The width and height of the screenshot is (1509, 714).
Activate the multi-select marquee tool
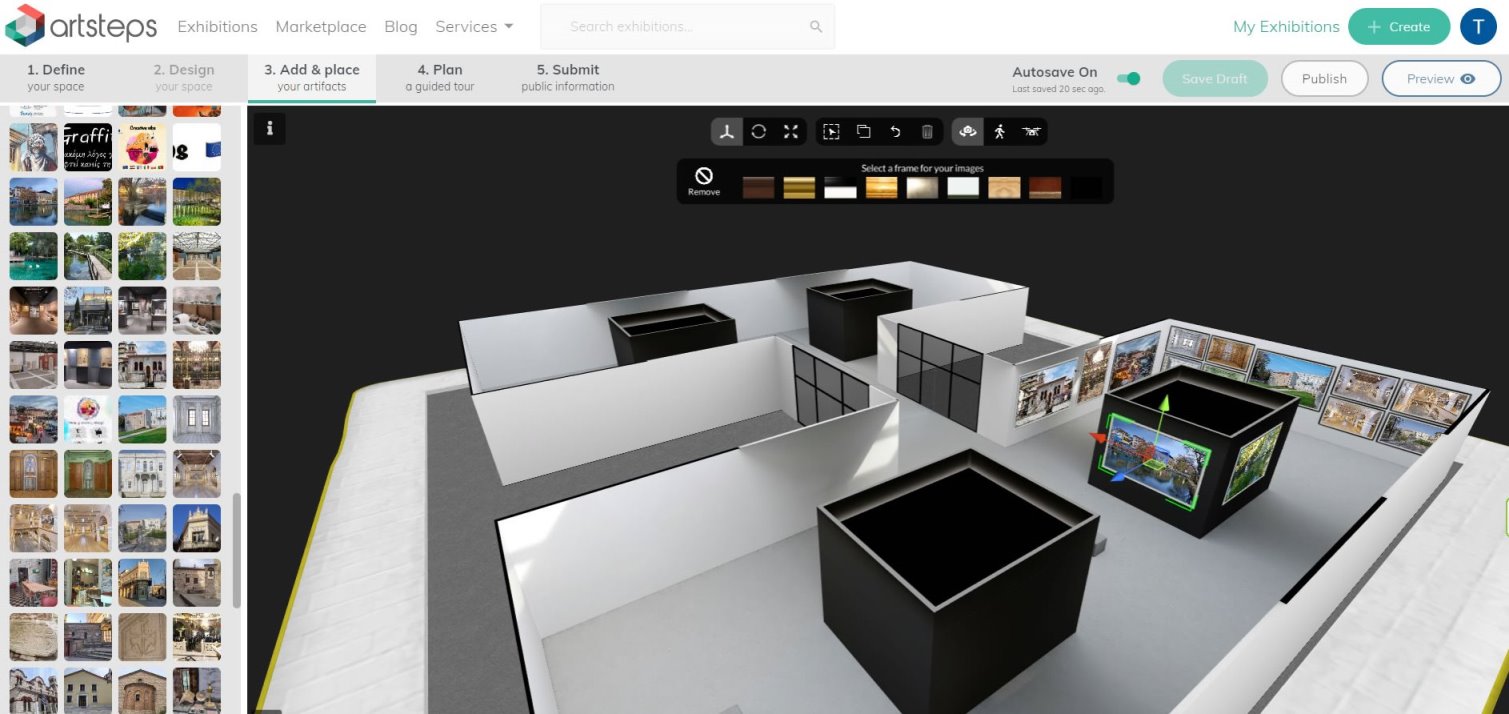[831, 132]
